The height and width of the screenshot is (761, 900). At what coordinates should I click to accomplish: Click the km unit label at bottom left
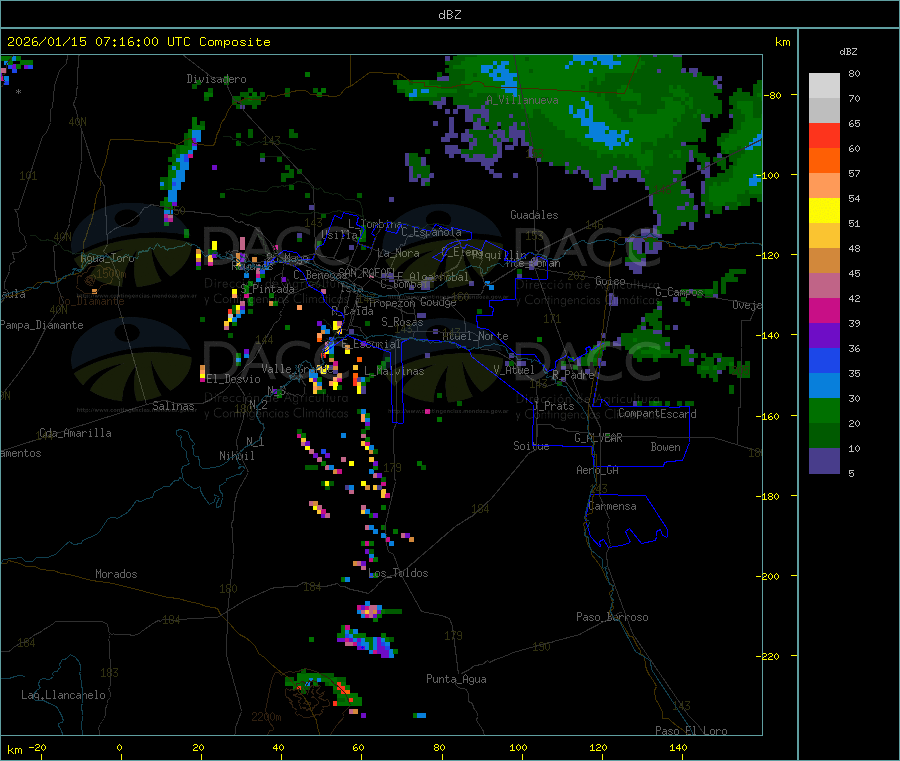(14, 750)
